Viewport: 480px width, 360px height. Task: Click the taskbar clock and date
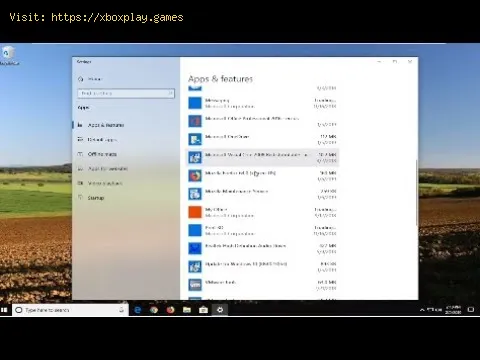click(x=453, y=310)
